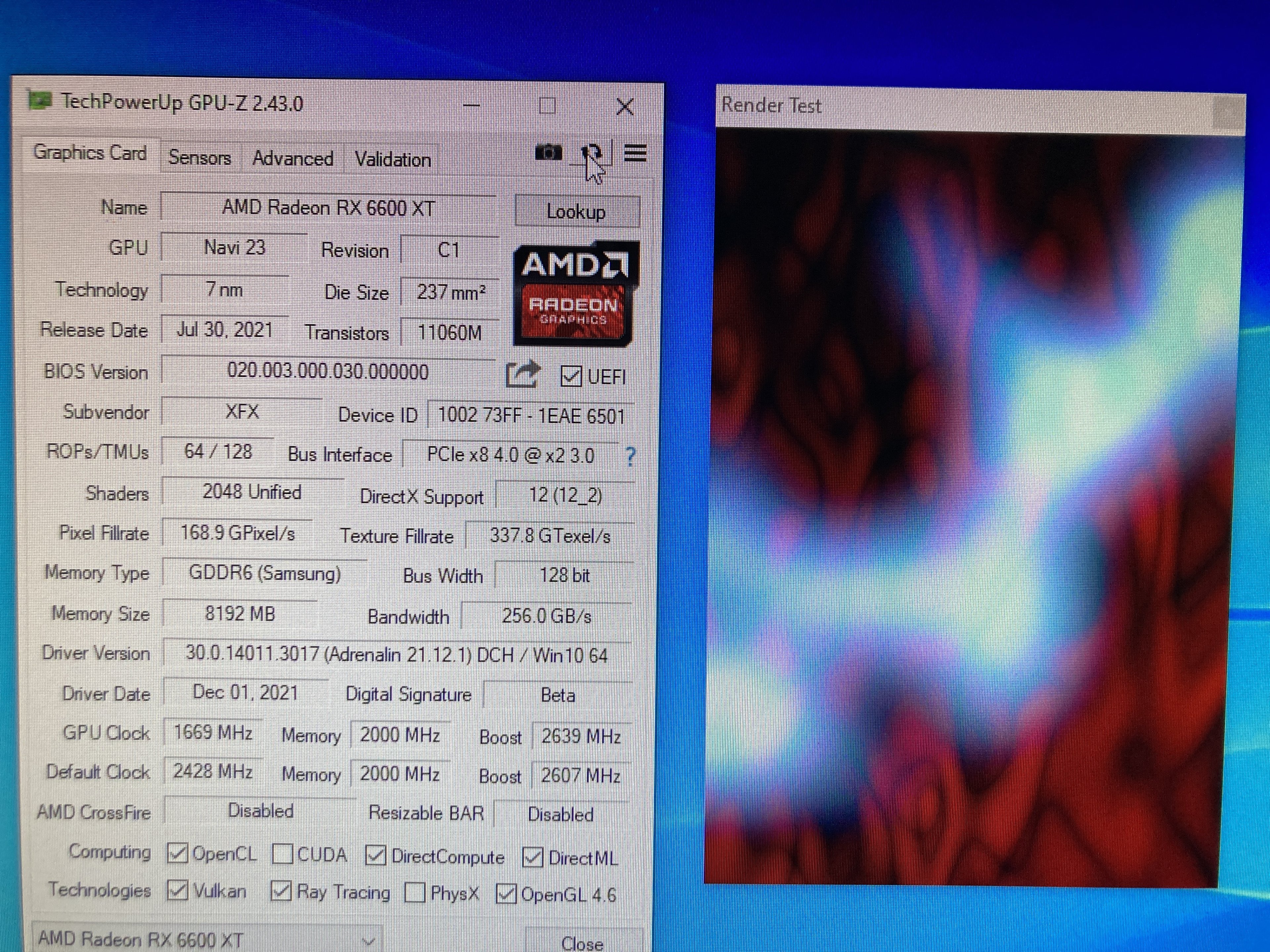Click the bus interface question mark
The width and height of the screenshot is (1270, 952).
(x=630, y=457)
